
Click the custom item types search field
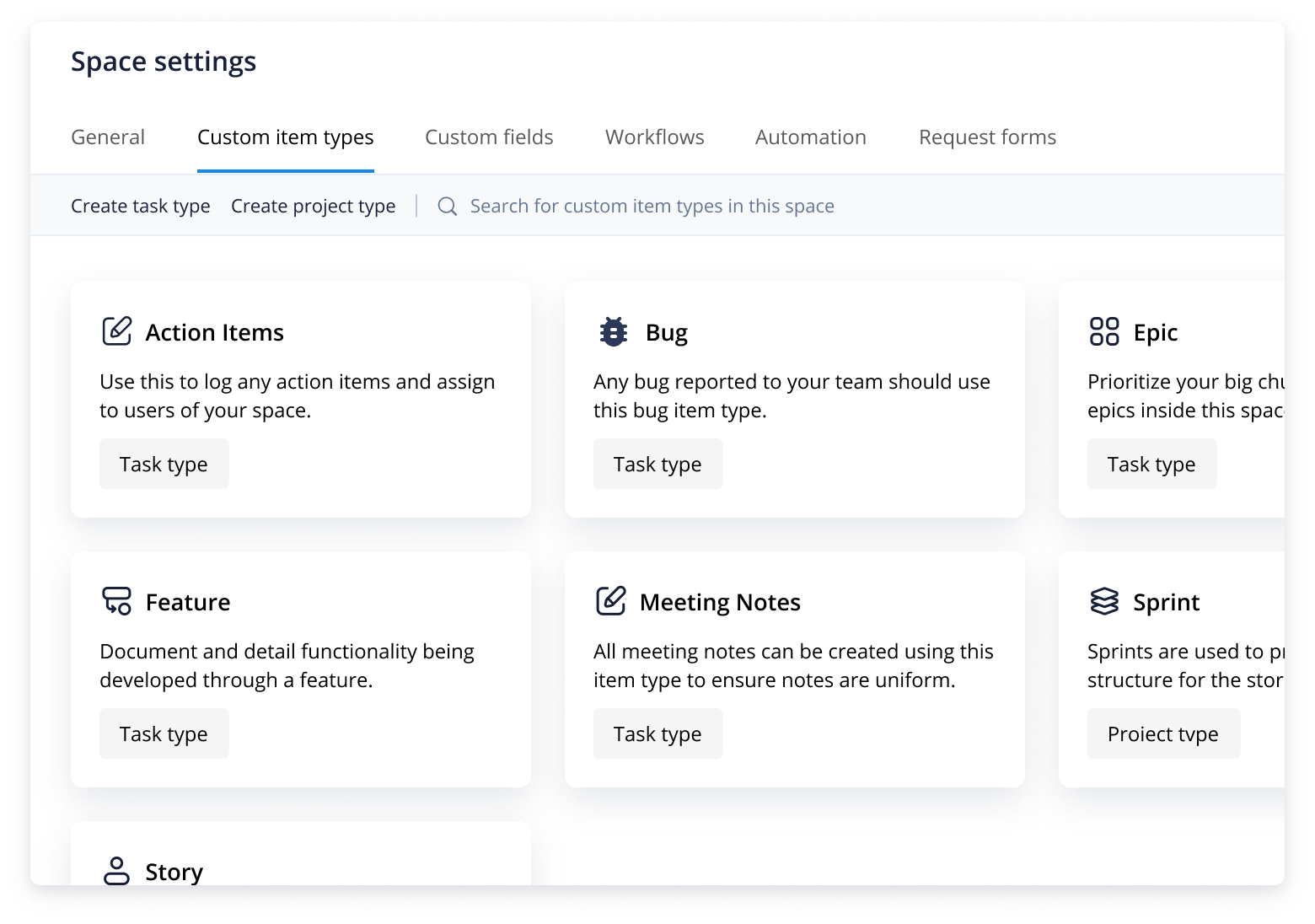click(653, 205)
